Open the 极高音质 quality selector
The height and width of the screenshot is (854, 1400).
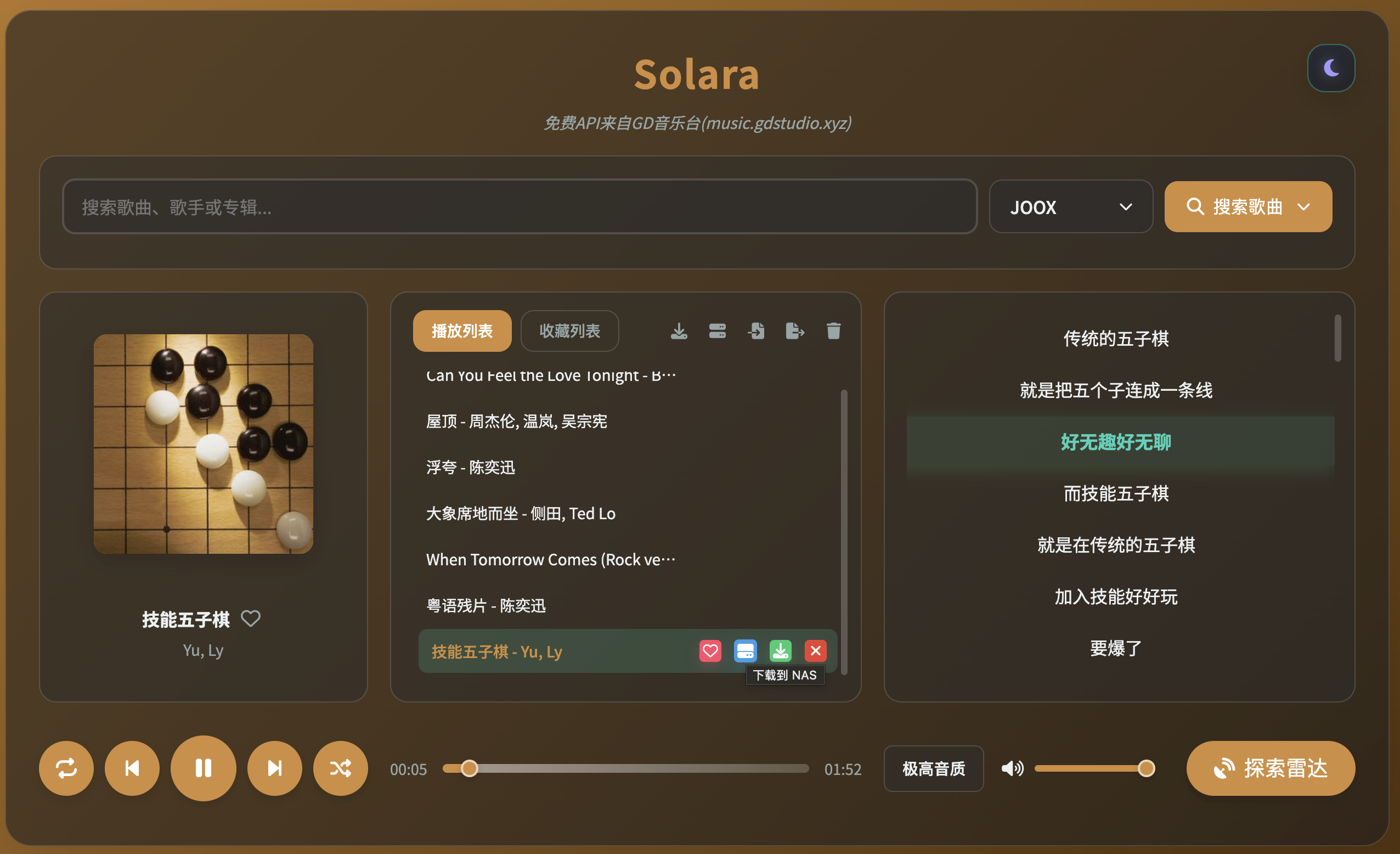pyautogui.click(x=934, y=769)
